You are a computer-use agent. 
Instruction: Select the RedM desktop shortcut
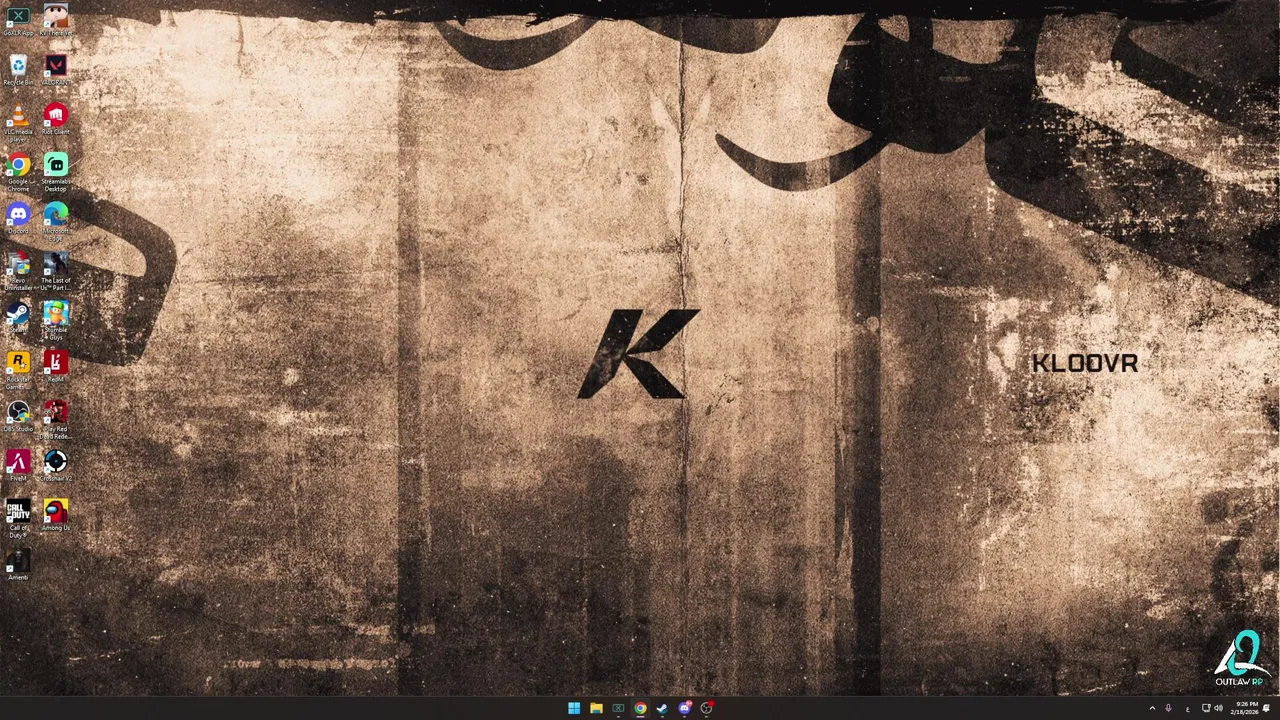(56, 367)
